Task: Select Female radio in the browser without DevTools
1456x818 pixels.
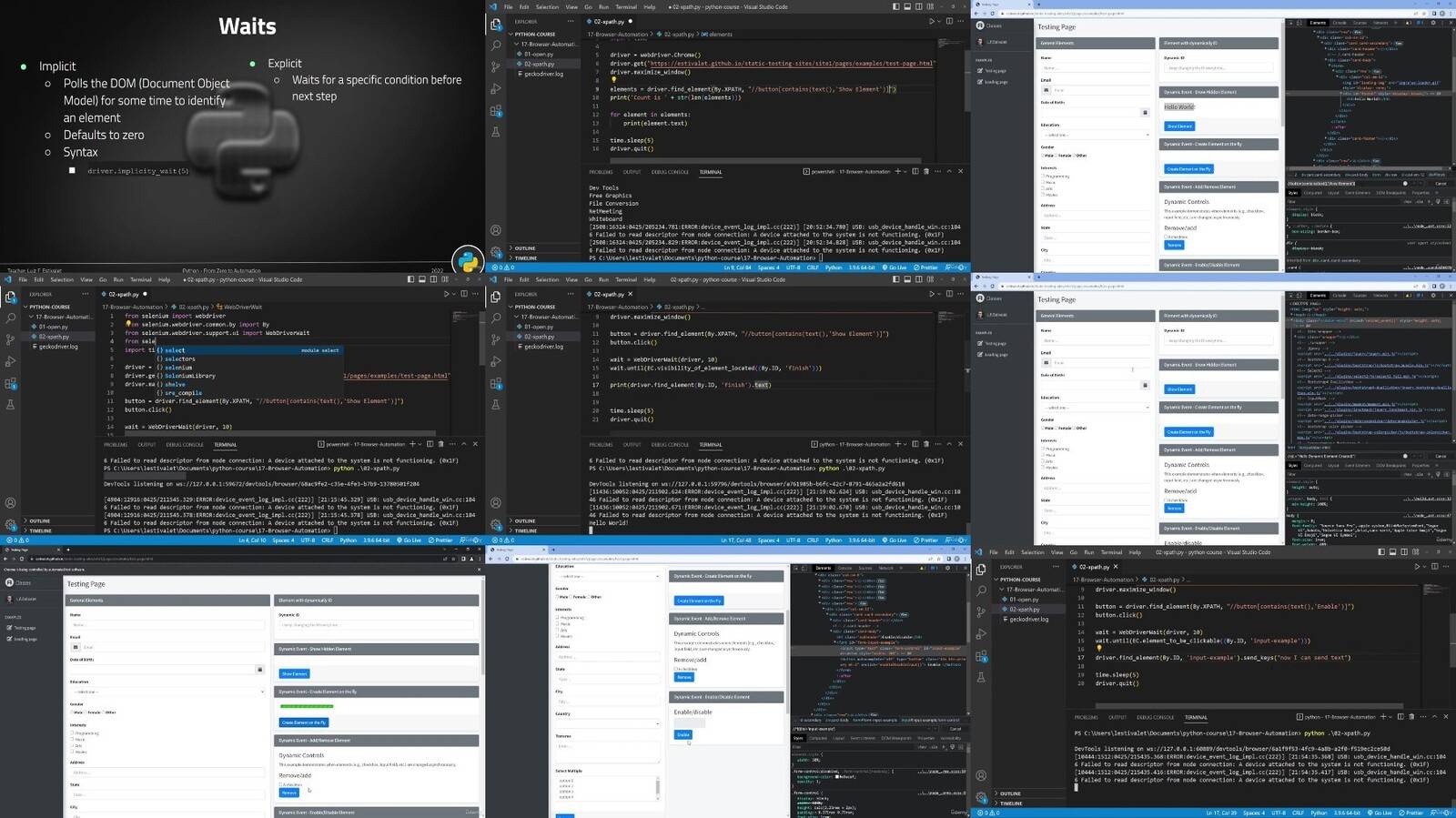Action: click(85, 712)
